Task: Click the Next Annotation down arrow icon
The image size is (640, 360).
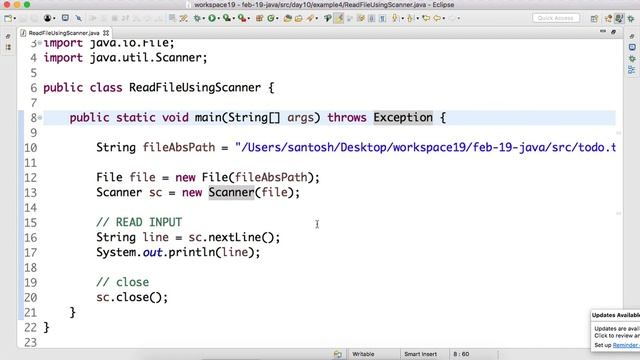Action: pos(395,18)
